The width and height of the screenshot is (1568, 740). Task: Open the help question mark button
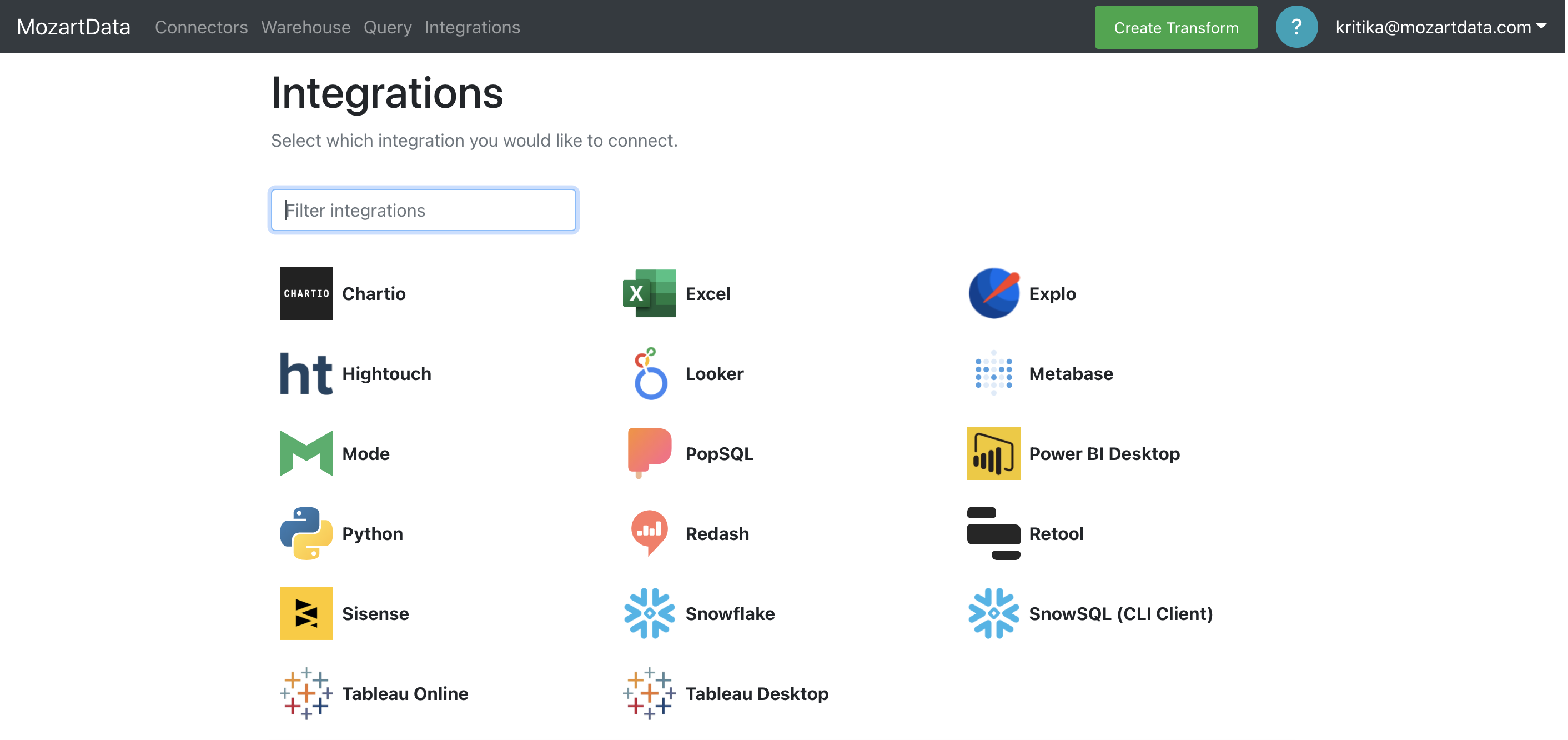tap(1296, 27)
